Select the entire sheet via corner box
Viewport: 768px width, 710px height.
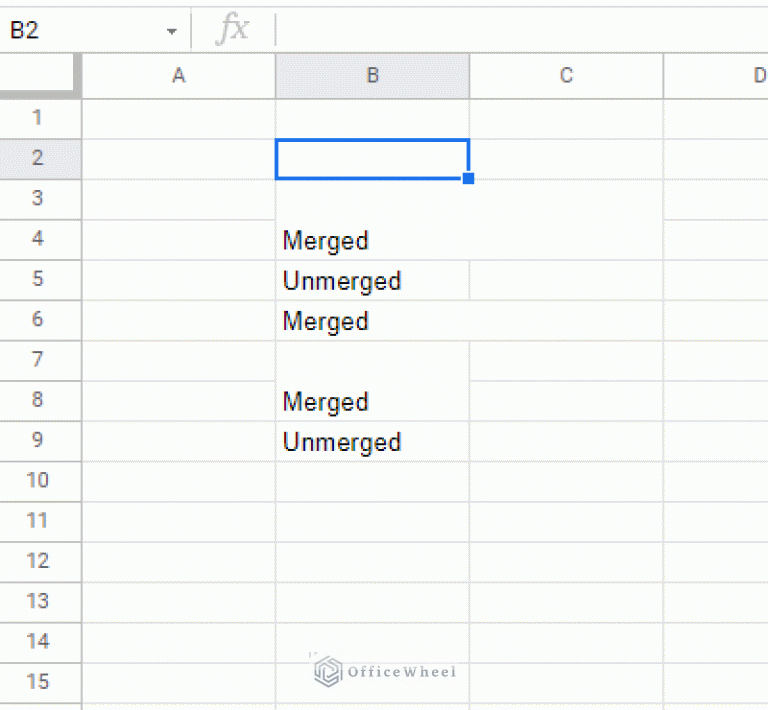(40, 76)
